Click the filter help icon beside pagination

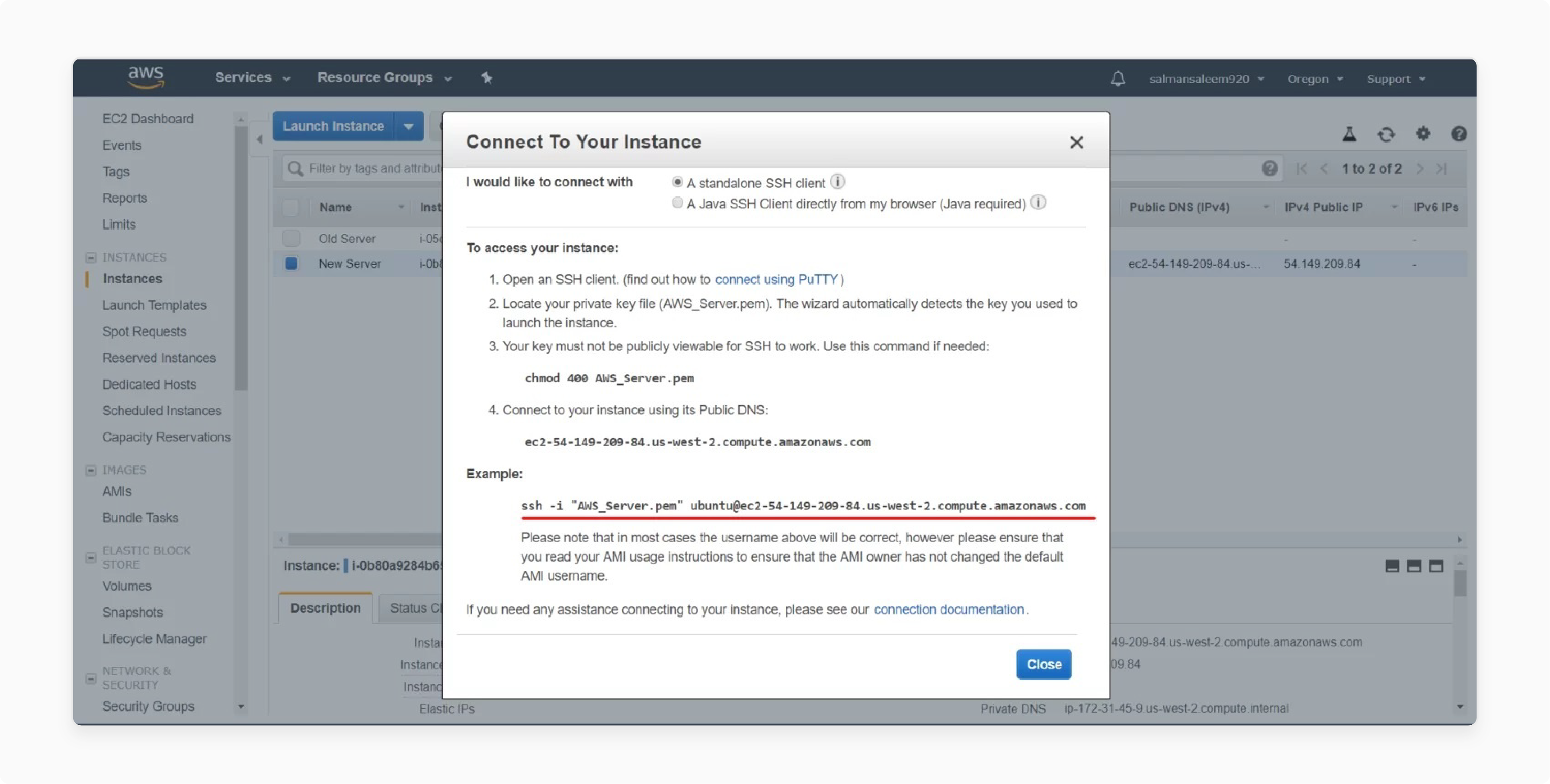(x=1270, y=169)
